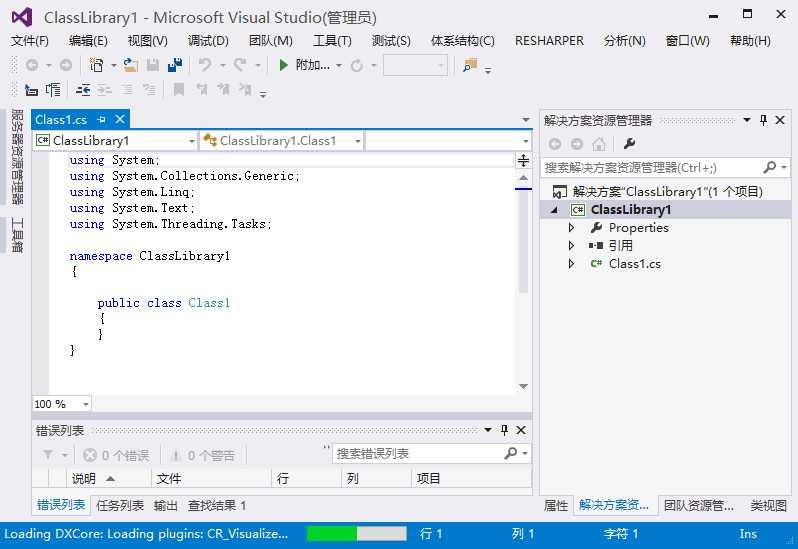Viewport: 798px width, 549px height.
Task: Open the 文件(F) menu
Action: [30, 41]
